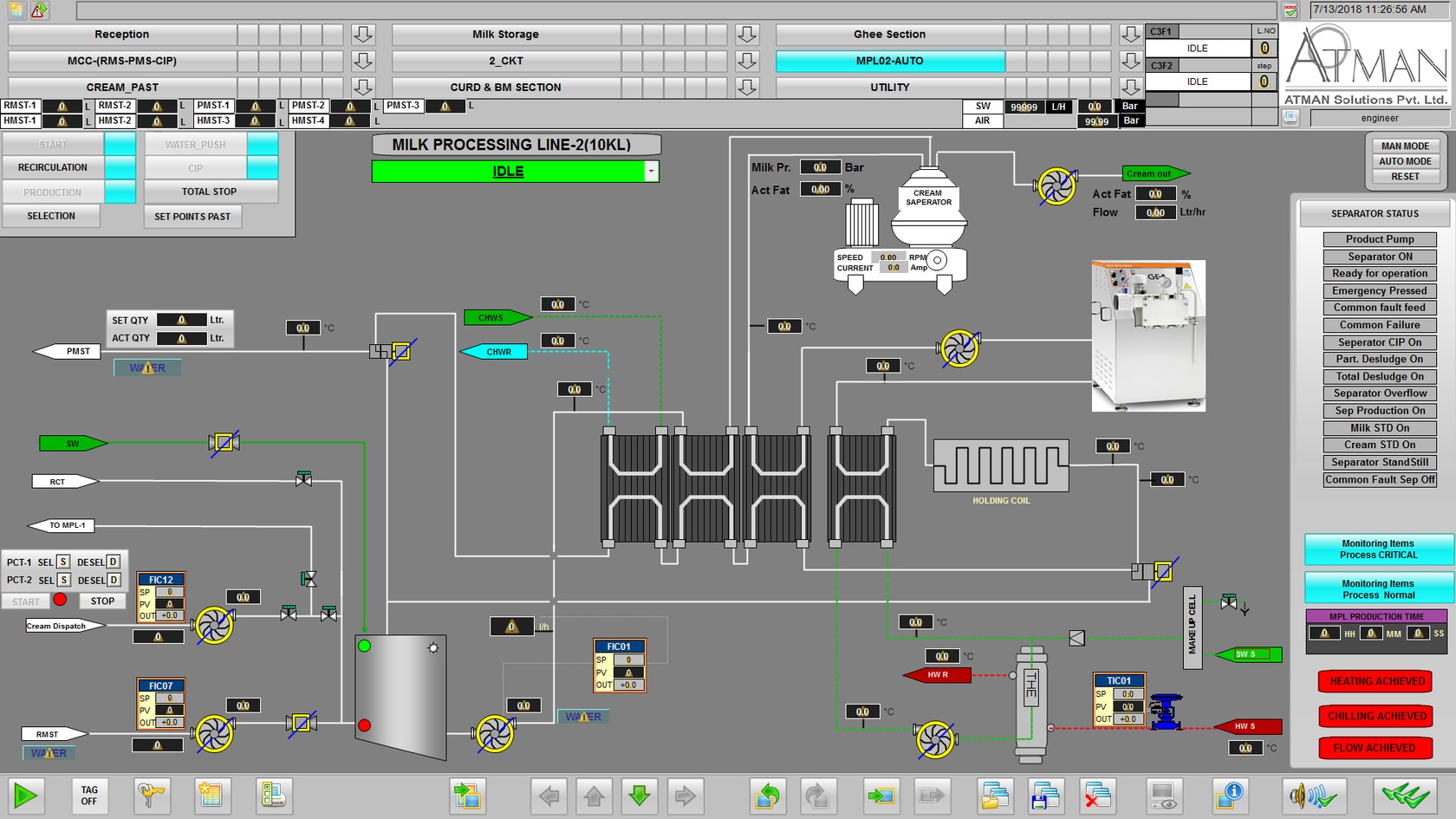Toggle the cyan indicator beside RECIRCULATION
The width and height of the screenshot is (1456, 819).
(120, 167)
